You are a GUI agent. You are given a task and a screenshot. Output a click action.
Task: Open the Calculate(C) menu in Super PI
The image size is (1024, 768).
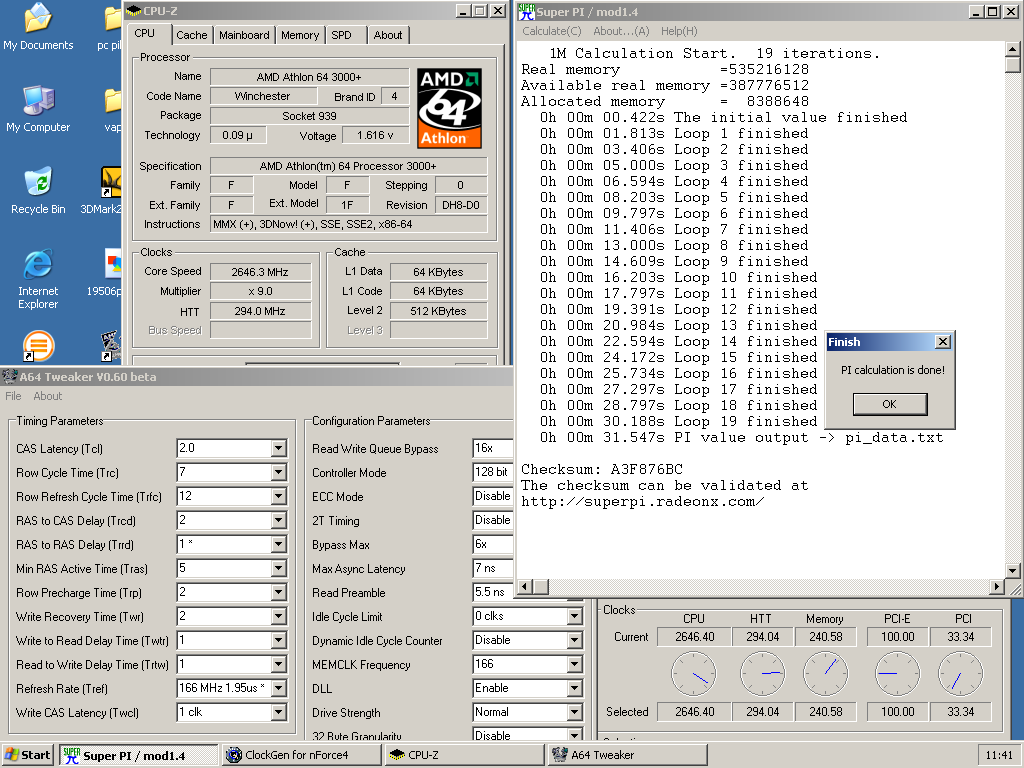coord(552,31)
